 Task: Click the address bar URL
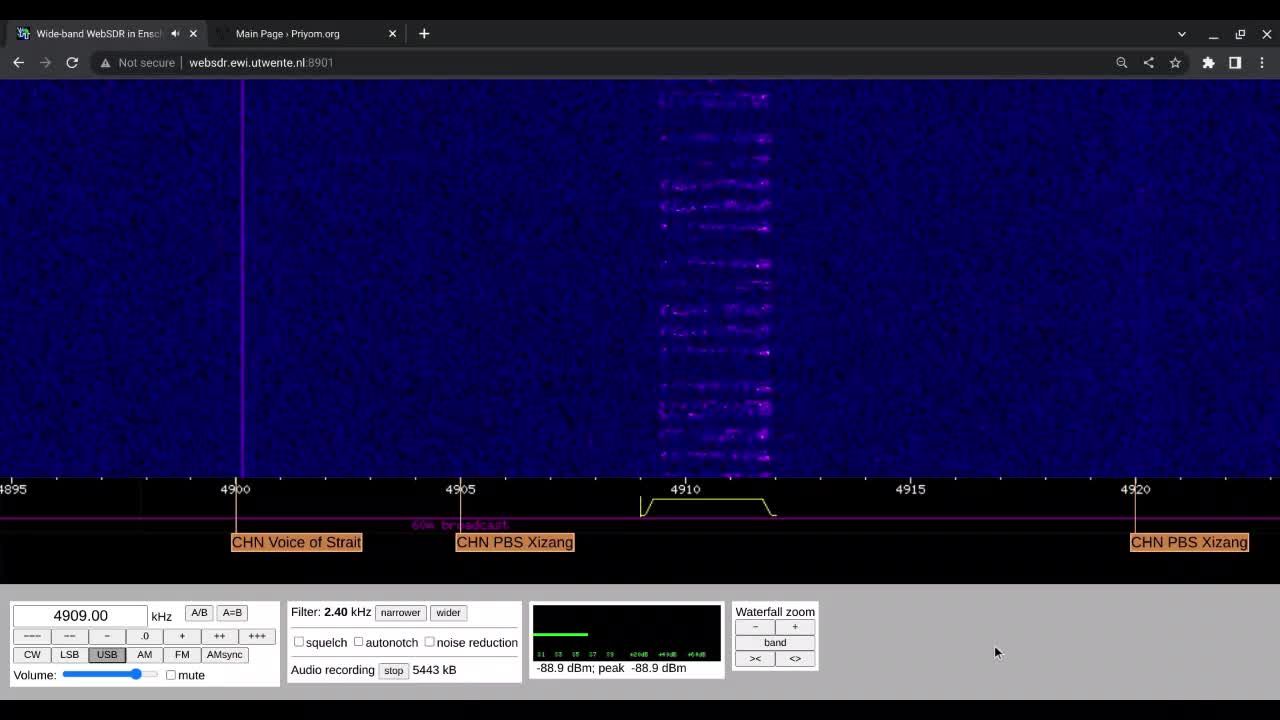261,62
